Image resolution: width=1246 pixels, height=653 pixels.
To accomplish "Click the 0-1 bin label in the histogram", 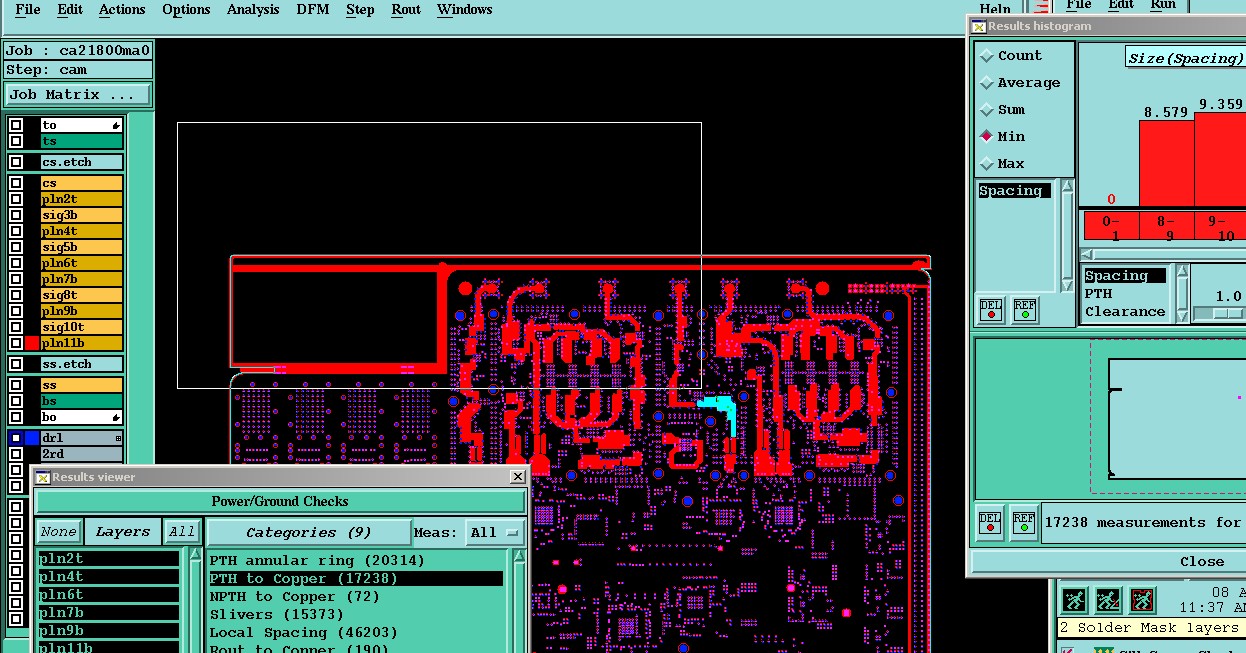I will click(1110, 226).
